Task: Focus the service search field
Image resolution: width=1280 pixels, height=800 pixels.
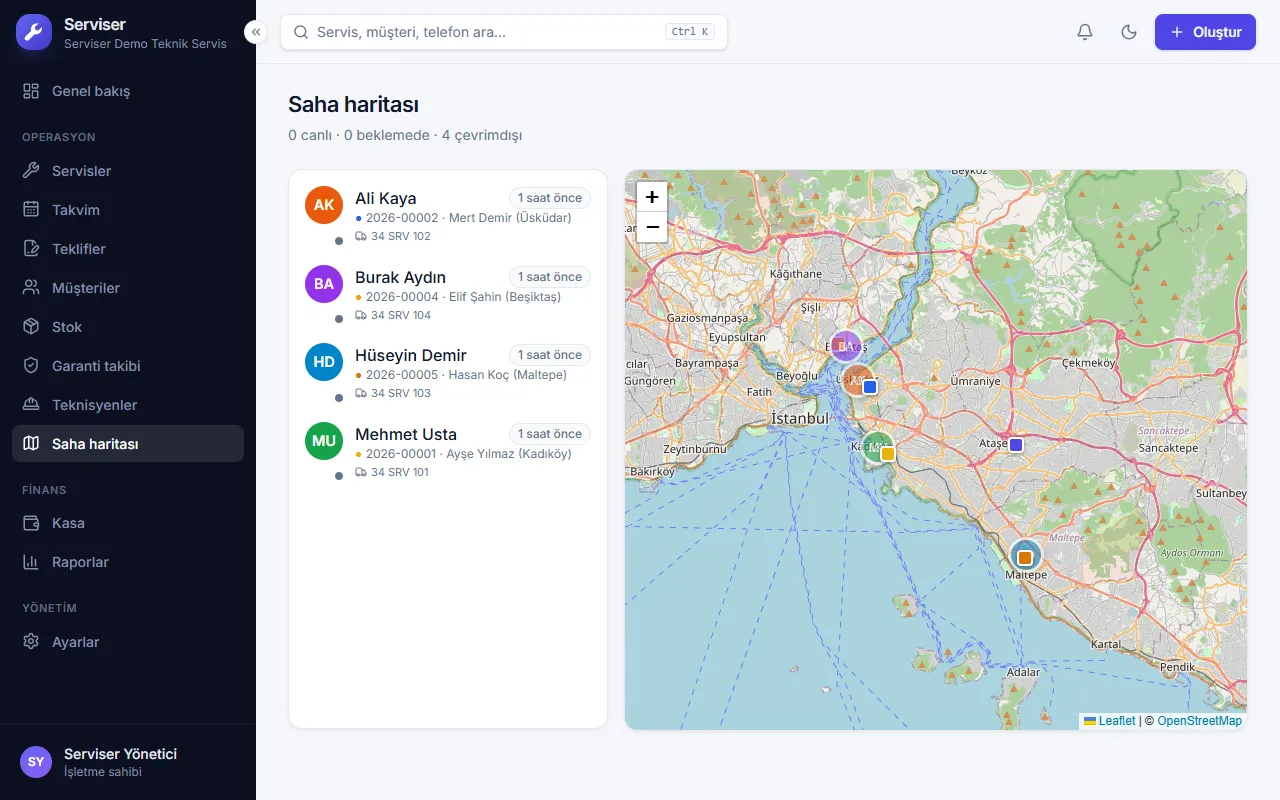Action: tap(504, 32)
